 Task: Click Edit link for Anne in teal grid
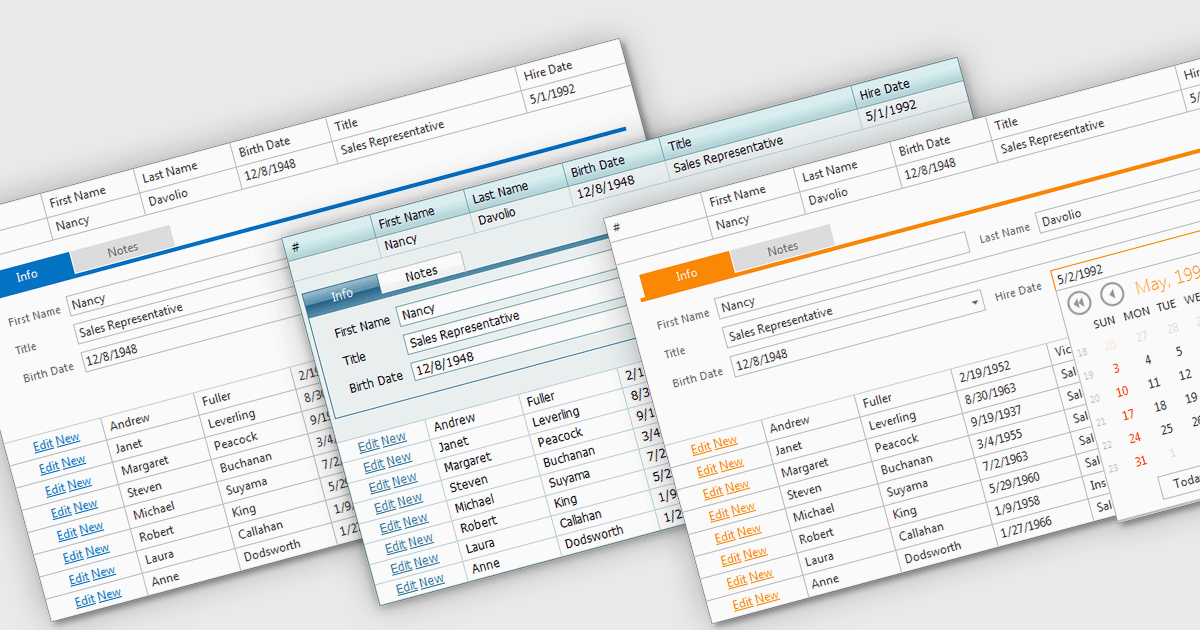(407, 587)
